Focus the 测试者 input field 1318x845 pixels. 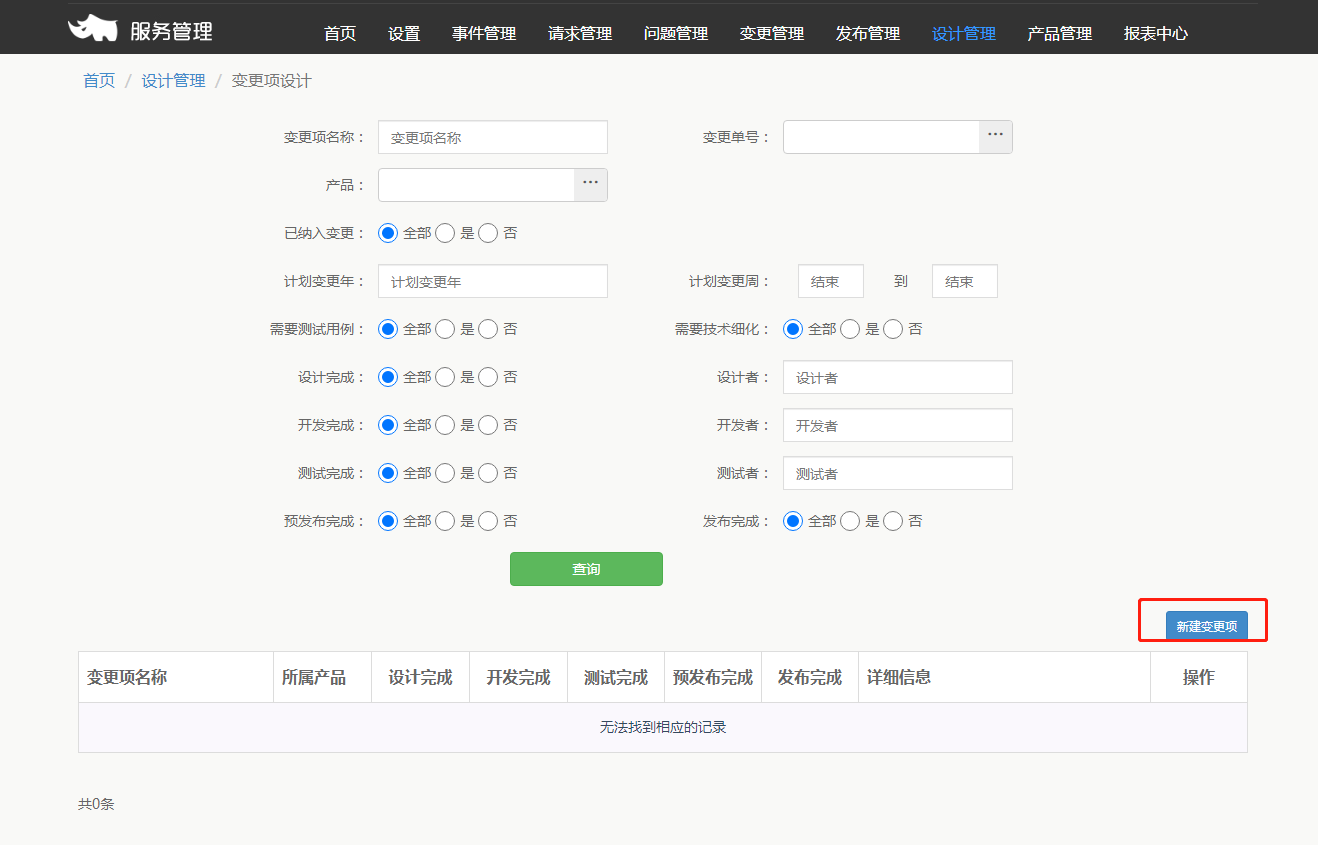tap(898, 473)
